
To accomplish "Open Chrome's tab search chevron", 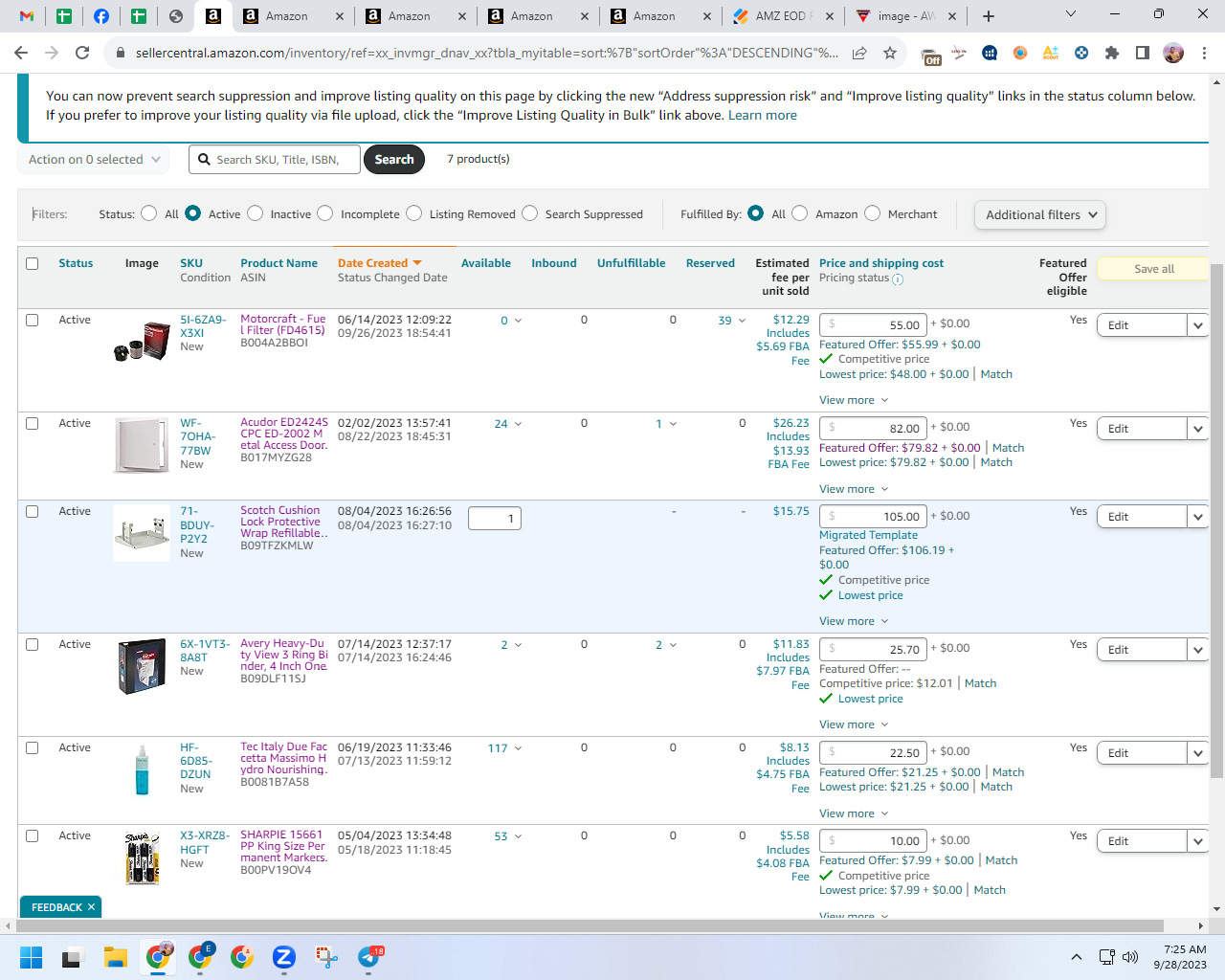I will coord(1071,14).
